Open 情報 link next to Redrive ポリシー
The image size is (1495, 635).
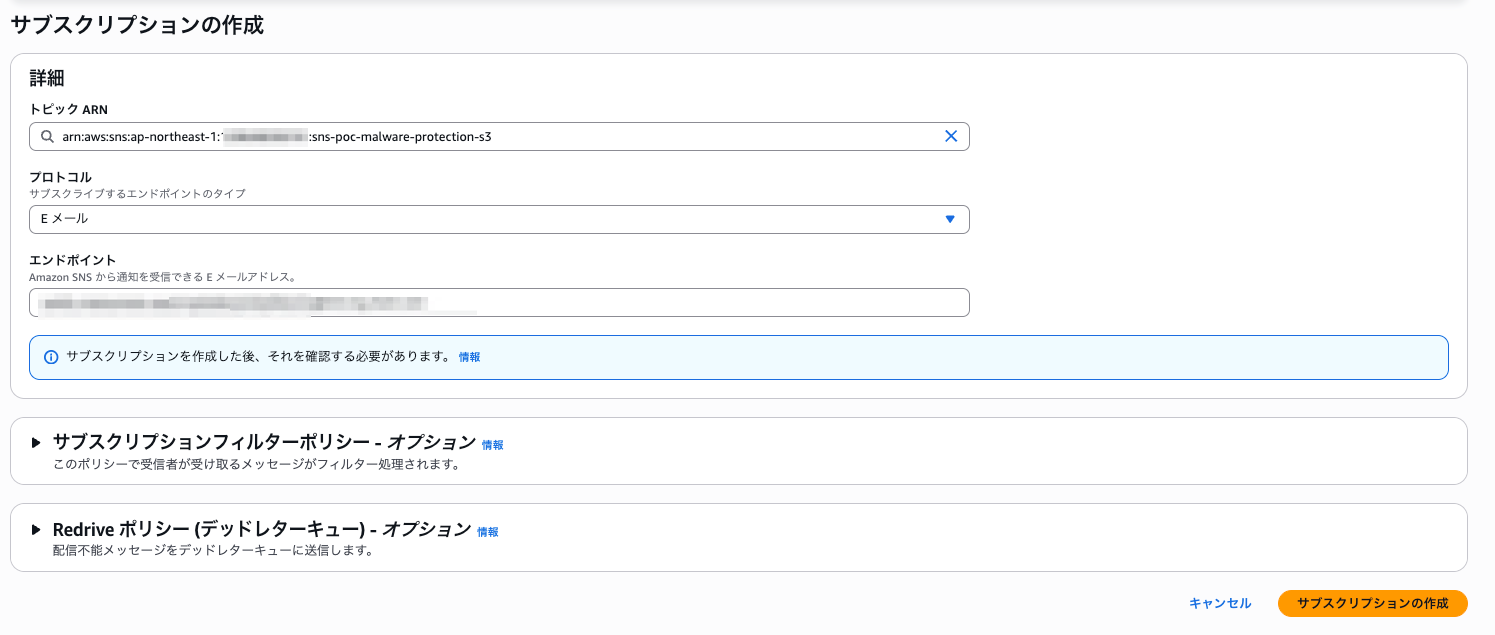point(488,532)
